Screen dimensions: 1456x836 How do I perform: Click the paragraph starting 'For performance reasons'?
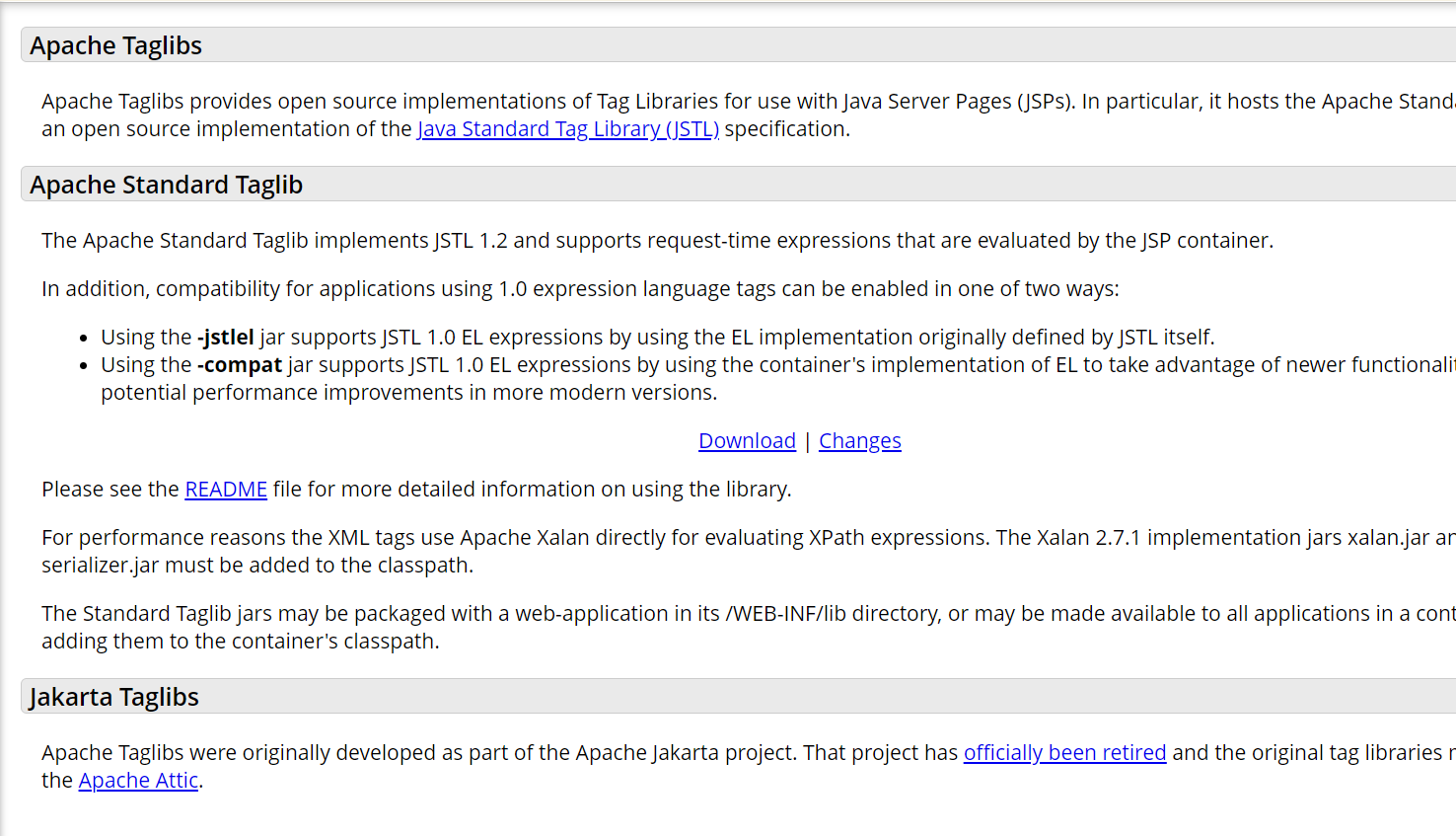[x=749, y=552]
